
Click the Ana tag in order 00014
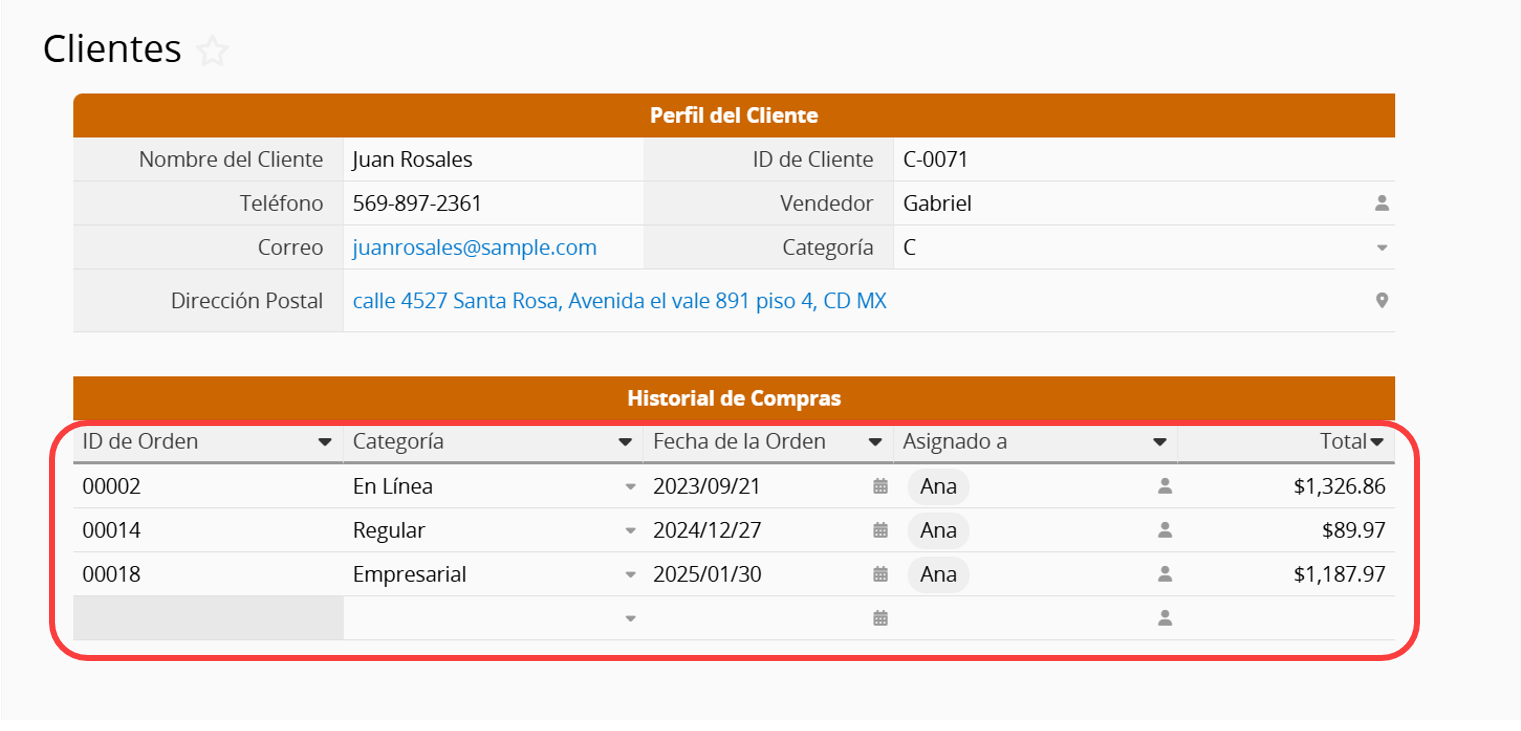(x=938, y=530)
